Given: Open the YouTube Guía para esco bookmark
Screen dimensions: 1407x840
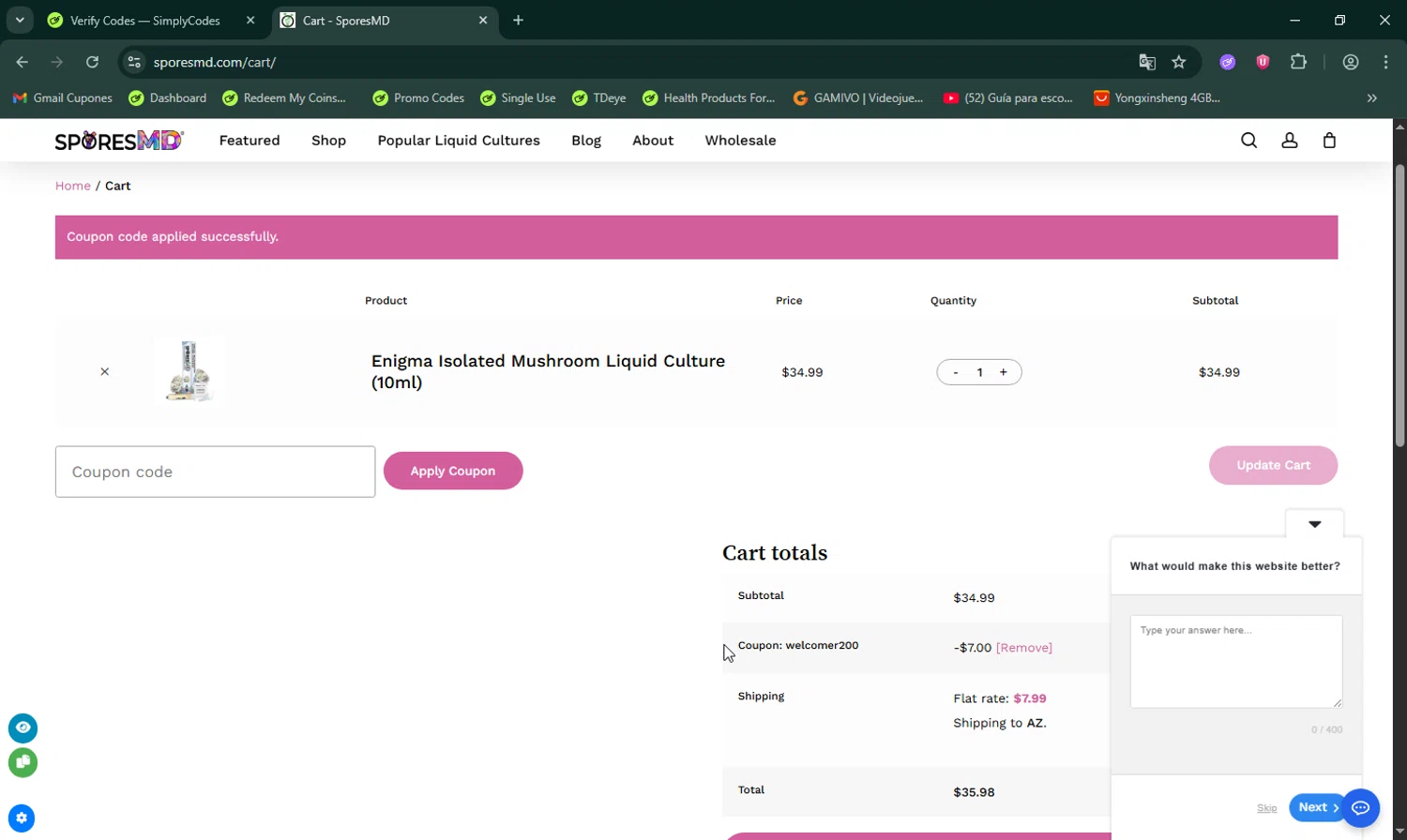Looking at the screenshot, I should 1007,97.
